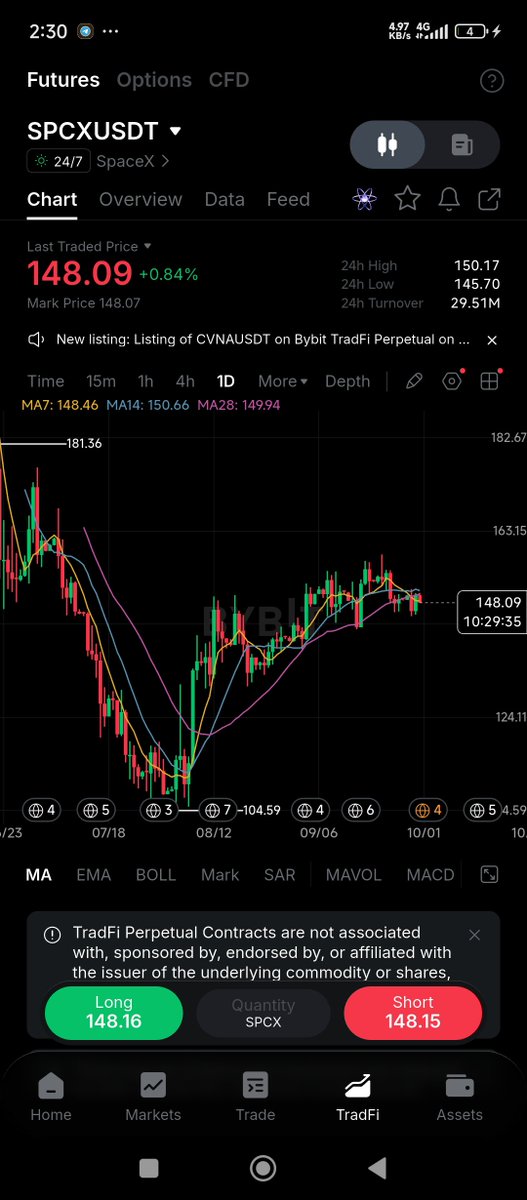Select 15m timeframe
The image size is (527, 1200).
[x=101, y=381]
